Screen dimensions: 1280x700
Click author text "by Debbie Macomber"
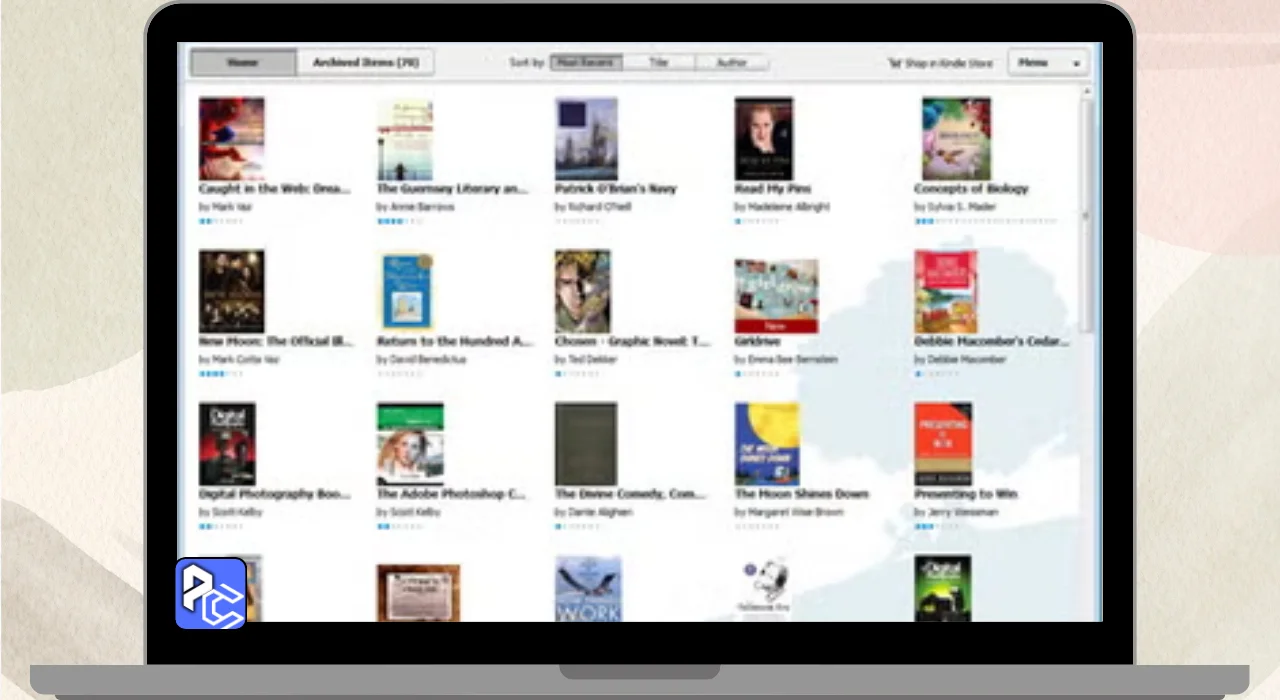click(x=960, y=359)
